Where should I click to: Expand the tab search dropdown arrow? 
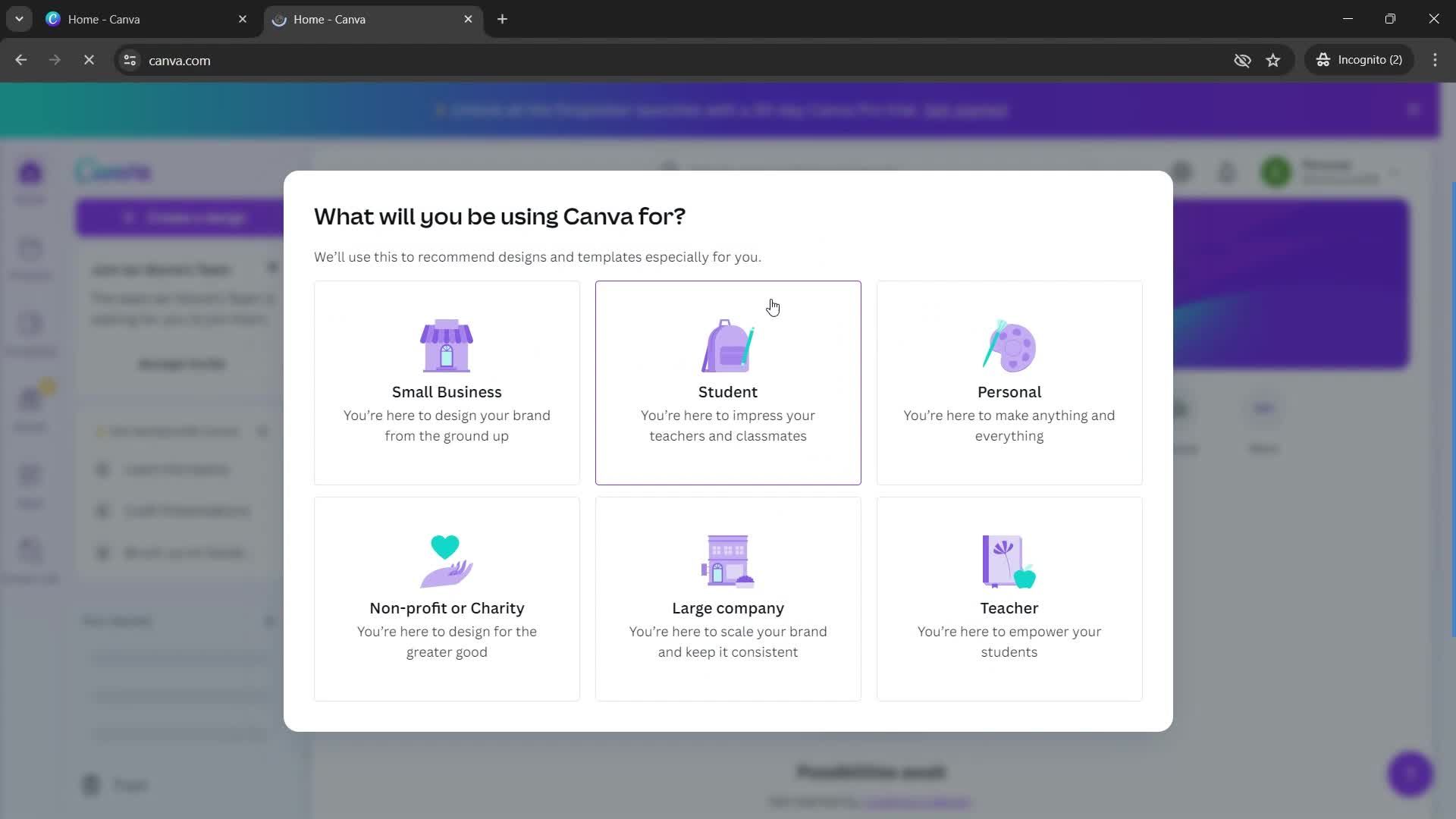click(x=19, y=19)
